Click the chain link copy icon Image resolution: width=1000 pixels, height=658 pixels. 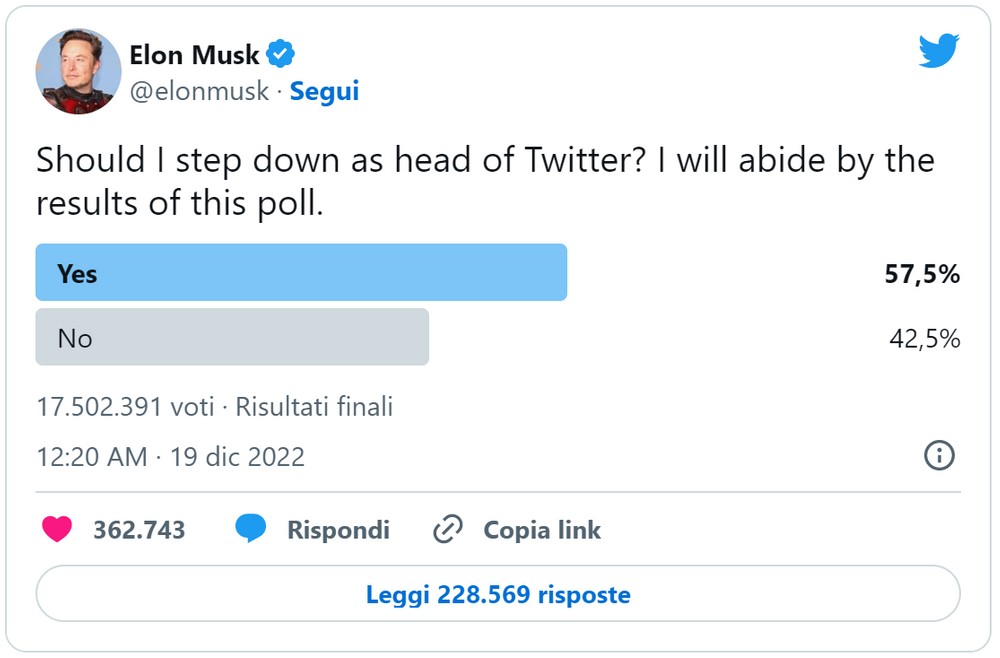pos(447,529)
